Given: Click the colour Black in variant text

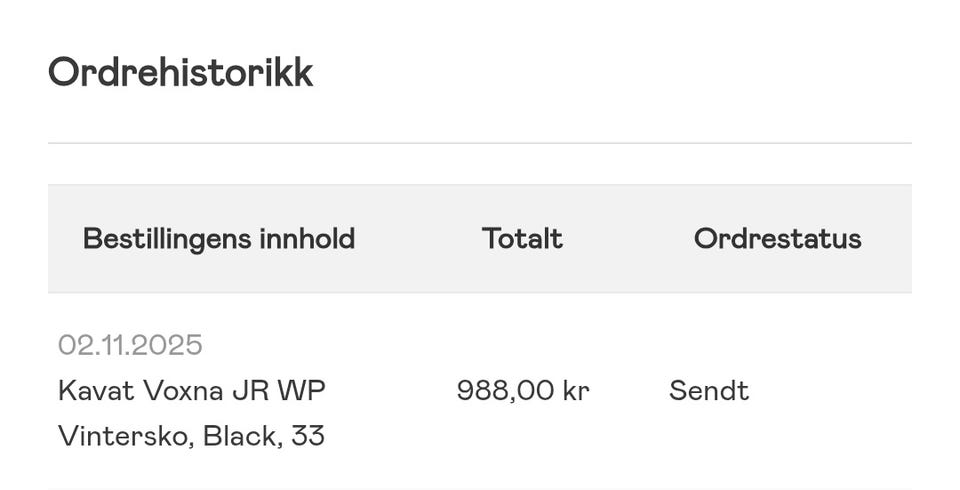Looking at the screenshot, I should (x=240, y=437).
